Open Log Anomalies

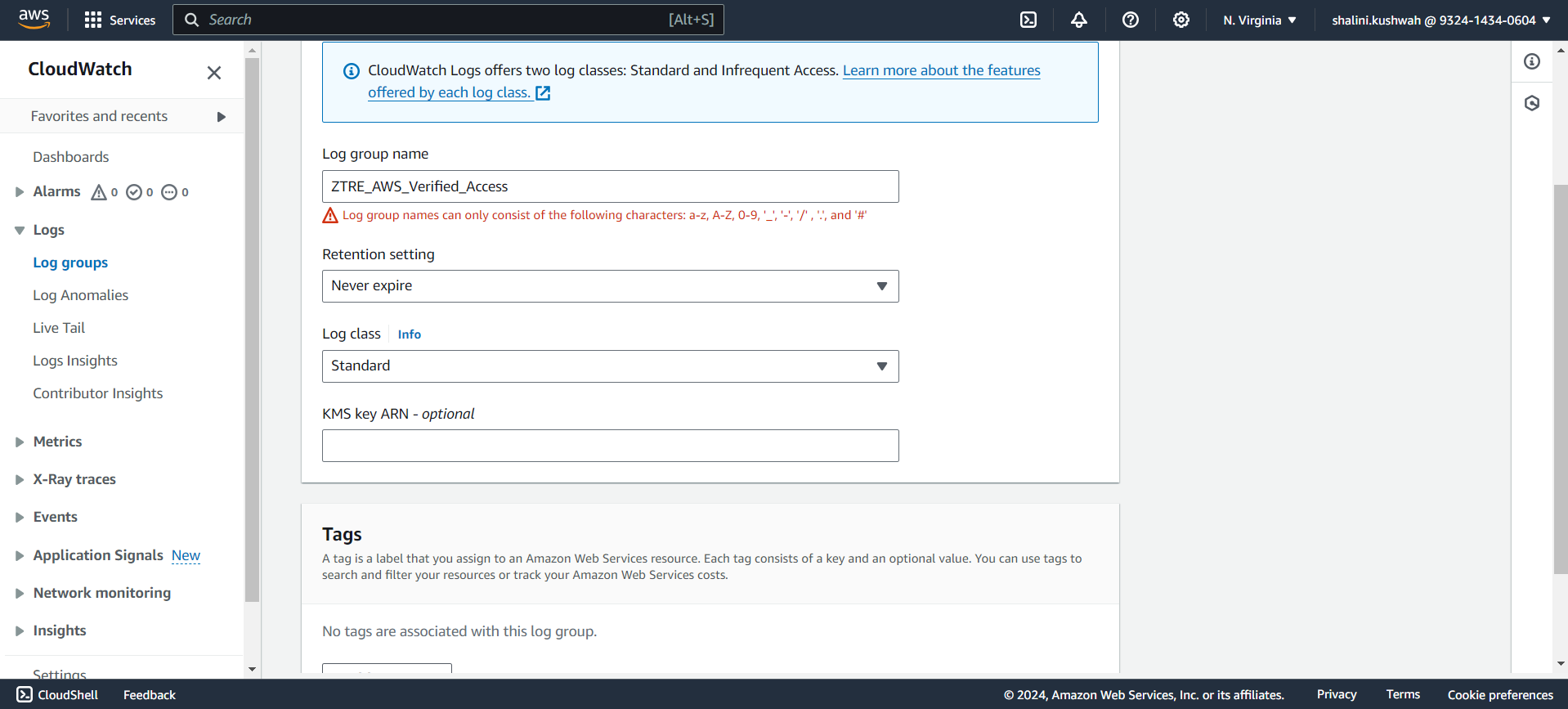81,295
